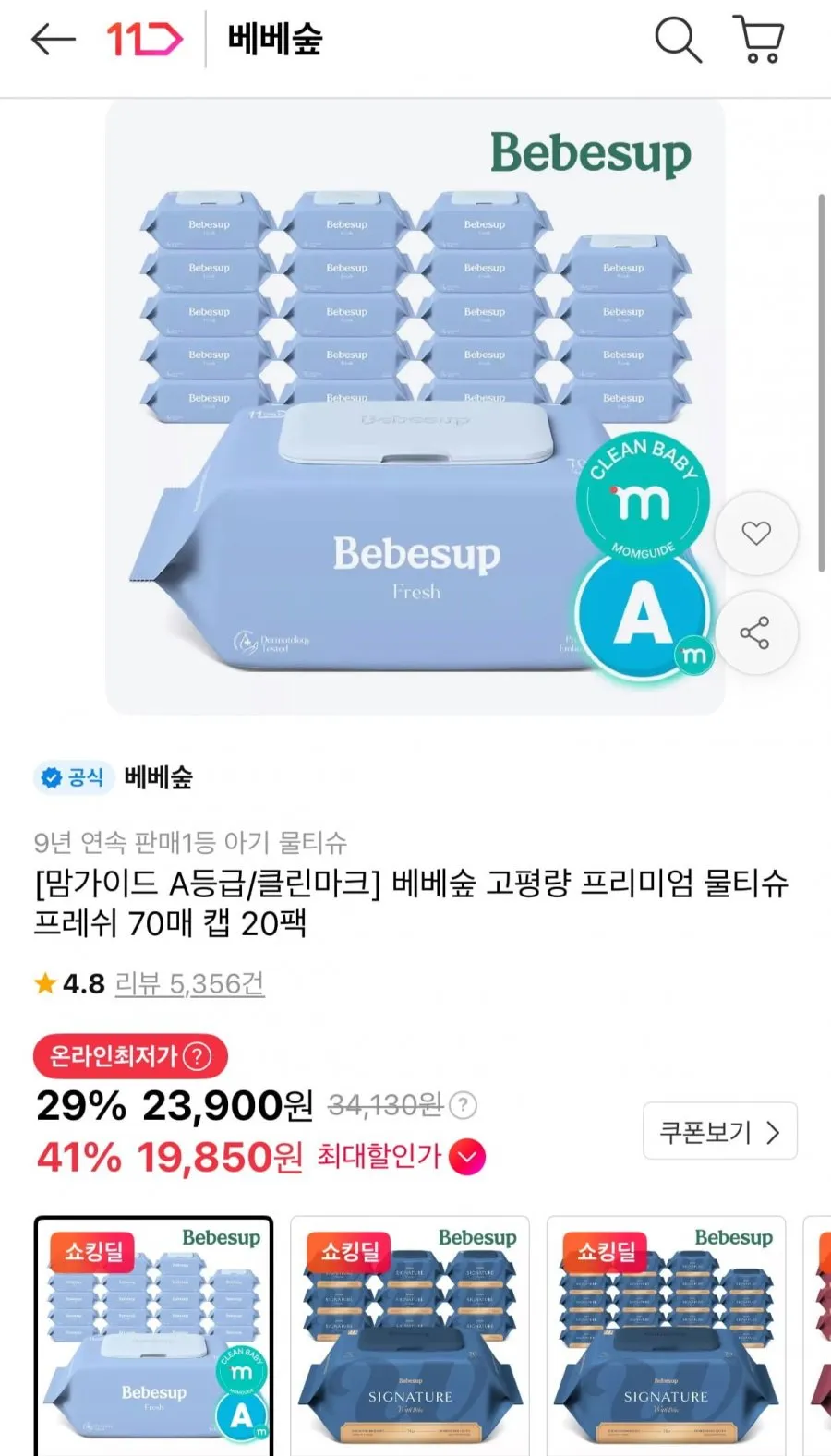Open the 리뷰 5,356건 link
The width and height of the screenshot is (831, 1456).
pos(189,983)
